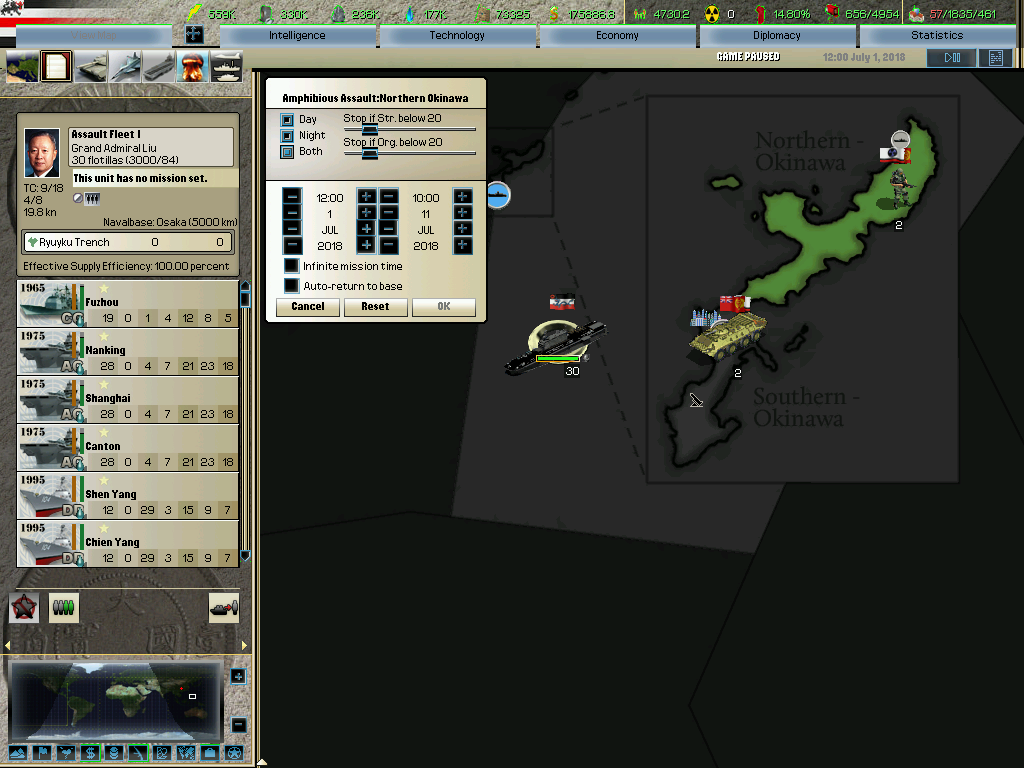Adjust the Stop if Str. below slider
Screen dimensions: 1024x768
point(369,129)
